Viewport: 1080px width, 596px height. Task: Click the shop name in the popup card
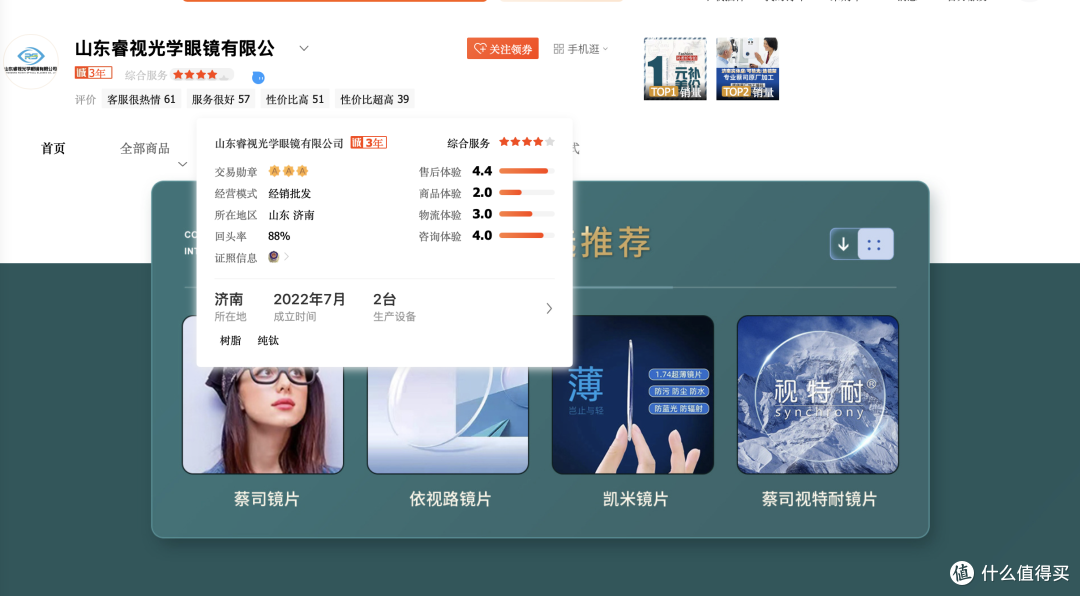pyautogui.click(x=279, y=143)
